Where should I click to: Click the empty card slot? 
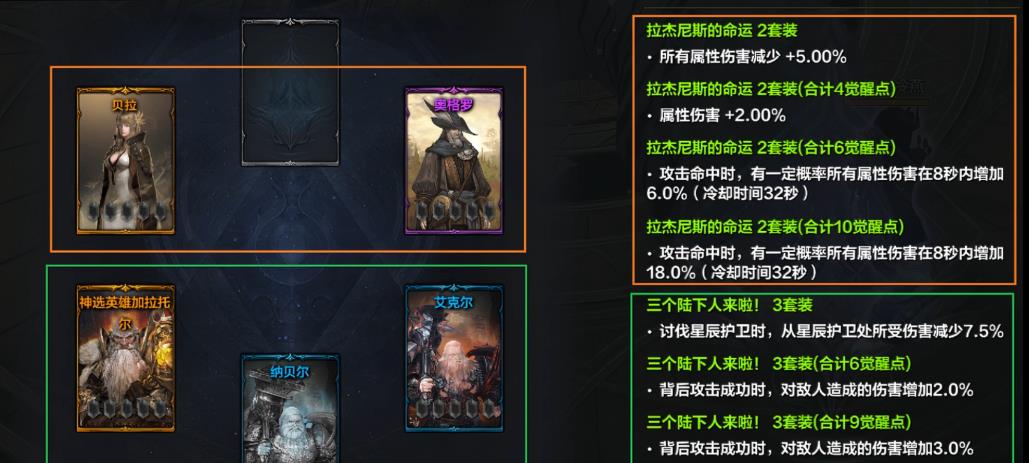pos(290,92)
